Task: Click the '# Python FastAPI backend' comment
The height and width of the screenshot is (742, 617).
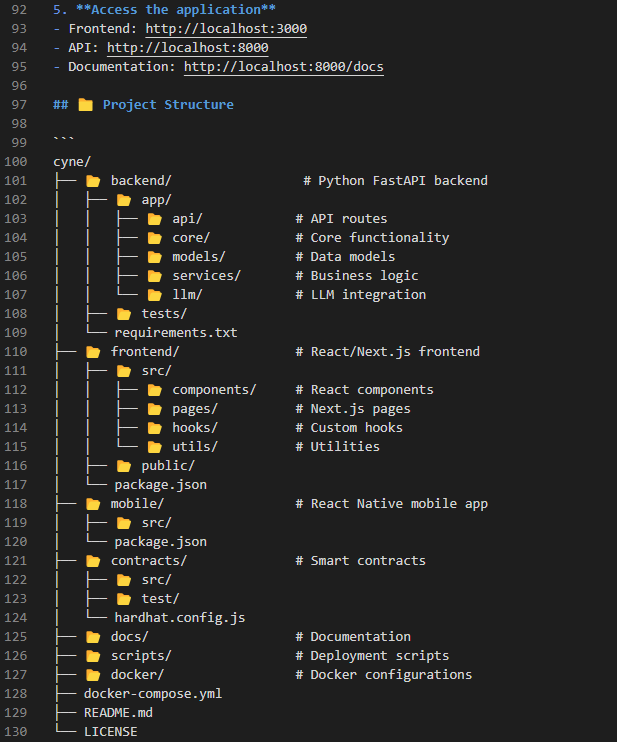Action: coord(395,181)
